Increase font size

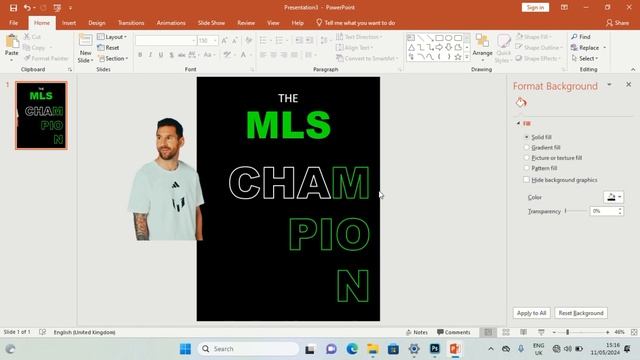click(224, 40)
